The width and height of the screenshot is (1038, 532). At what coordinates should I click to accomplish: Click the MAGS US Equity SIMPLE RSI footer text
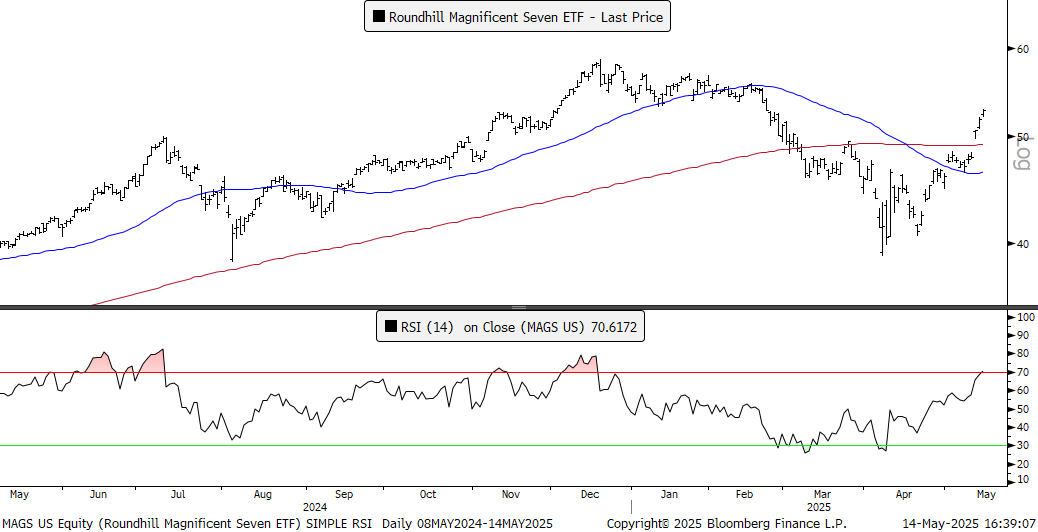[277, 523]
